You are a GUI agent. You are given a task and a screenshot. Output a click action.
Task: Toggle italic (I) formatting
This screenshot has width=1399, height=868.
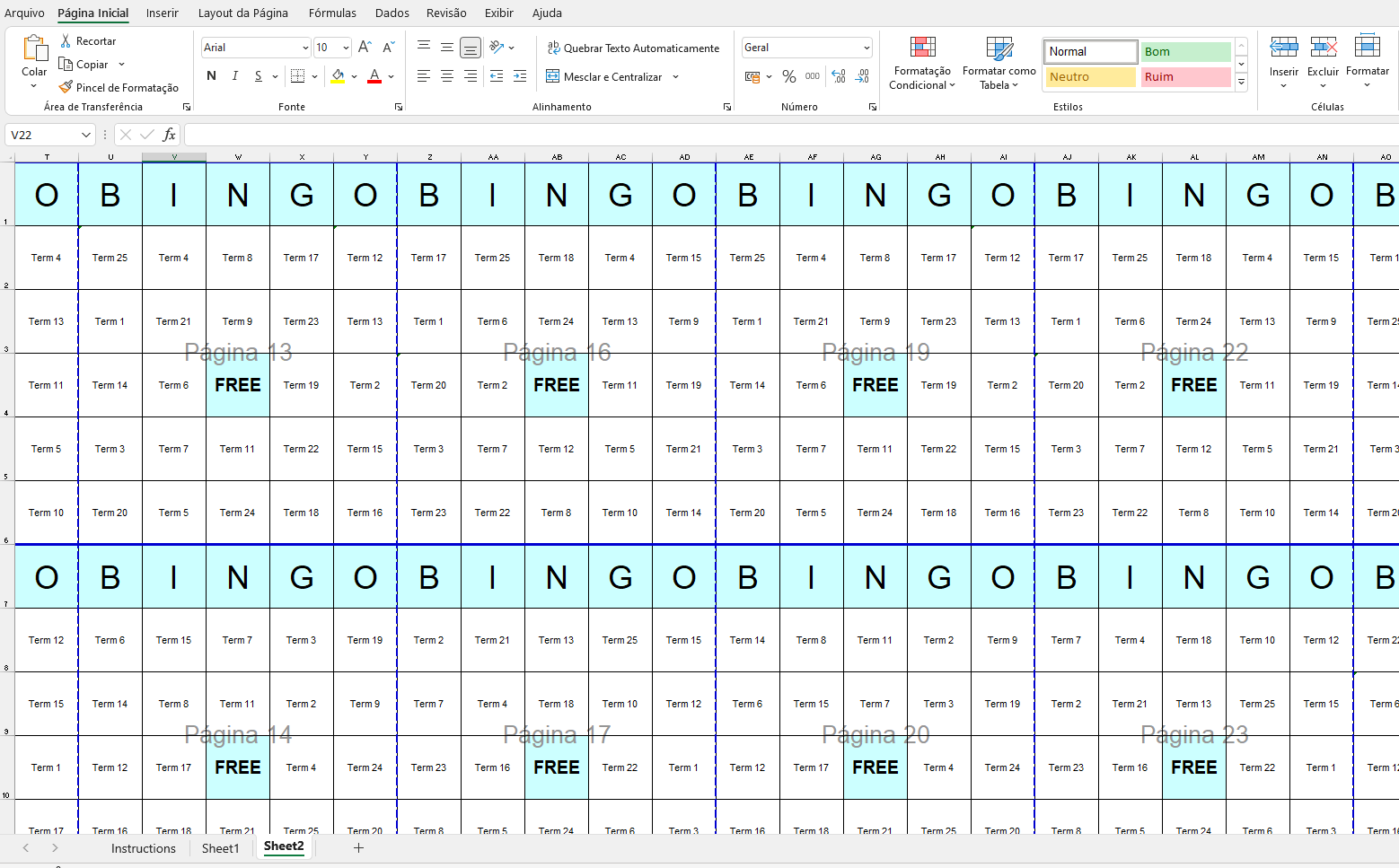235,76
